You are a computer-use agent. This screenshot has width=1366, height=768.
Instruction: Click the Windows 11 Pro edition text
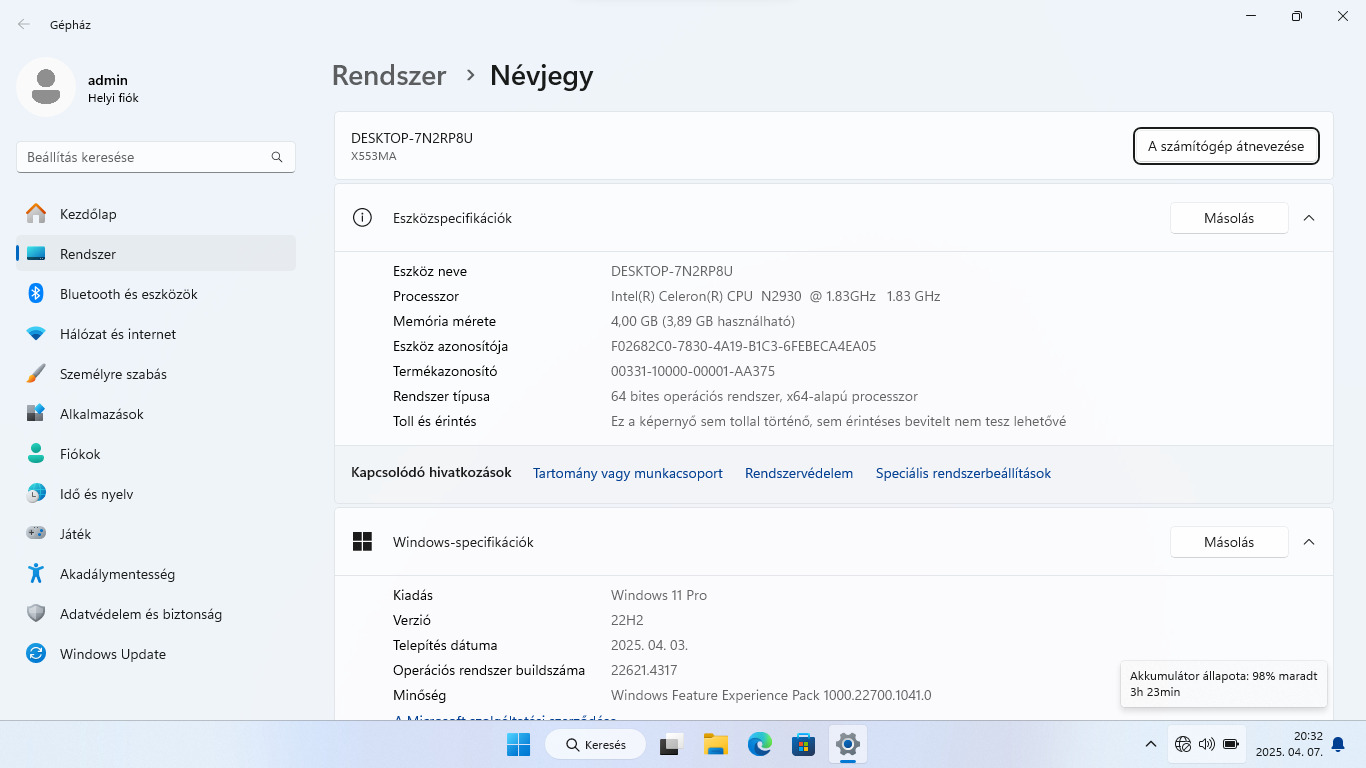[659, 595]
